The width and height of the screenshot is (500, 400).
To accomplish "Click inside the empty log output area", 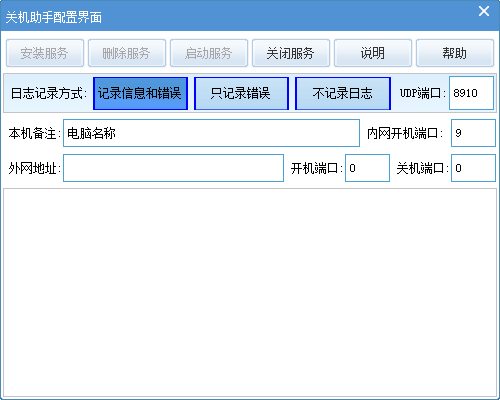I will [x=250, y=293].
